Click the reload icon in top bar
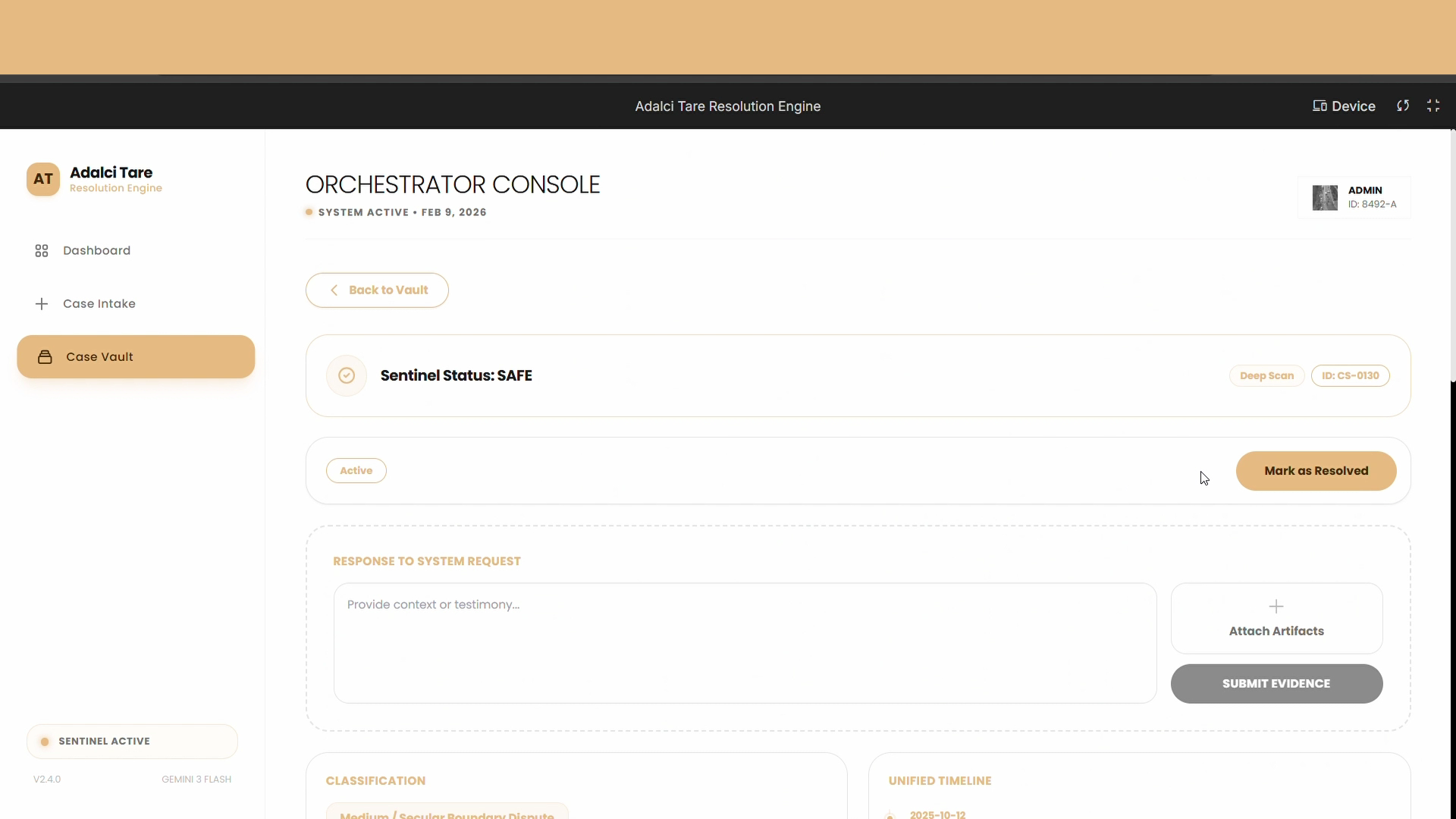Screen dimensions: 1456x819 1403,106
